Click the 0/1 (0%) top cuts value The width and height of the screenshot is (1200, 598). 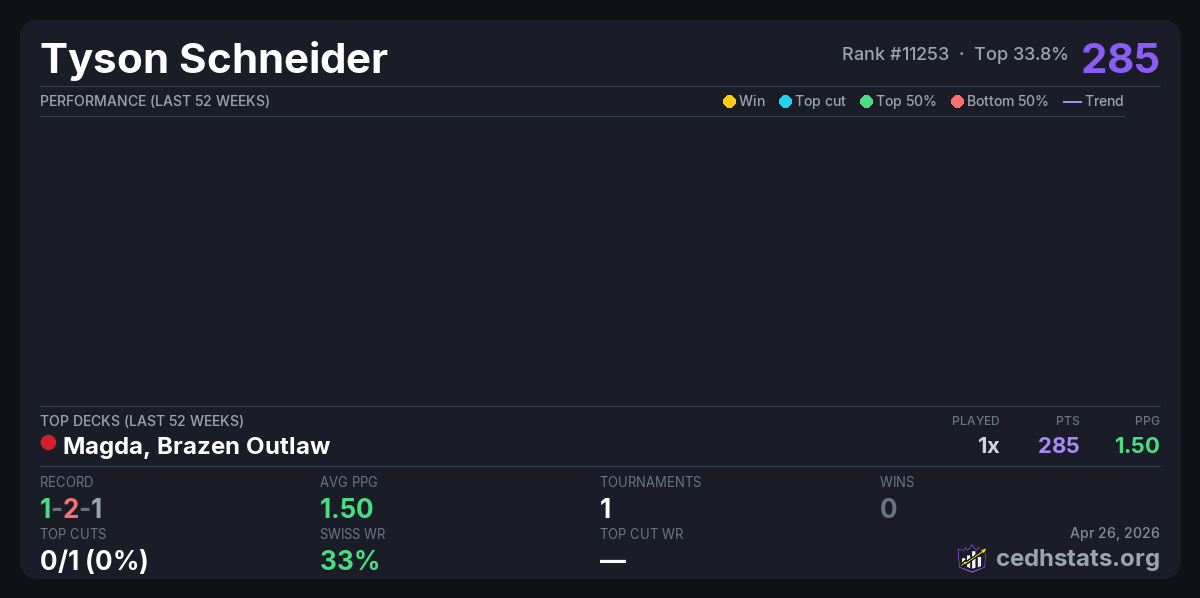[94, 561]
